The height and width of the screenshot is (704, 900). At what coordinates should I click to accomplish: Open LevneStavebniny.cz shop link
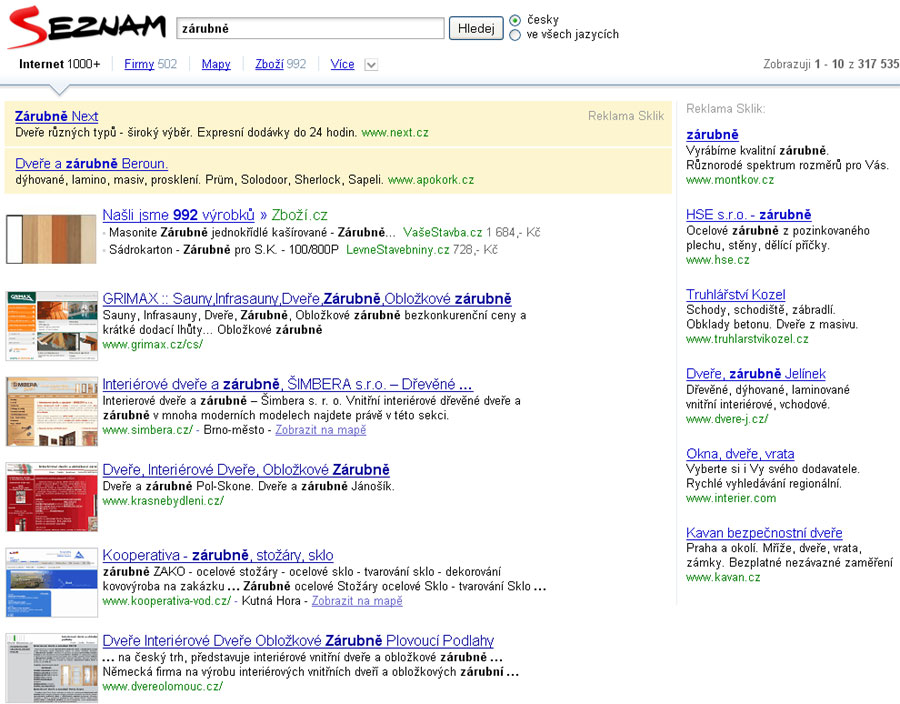tap(398, 250)
